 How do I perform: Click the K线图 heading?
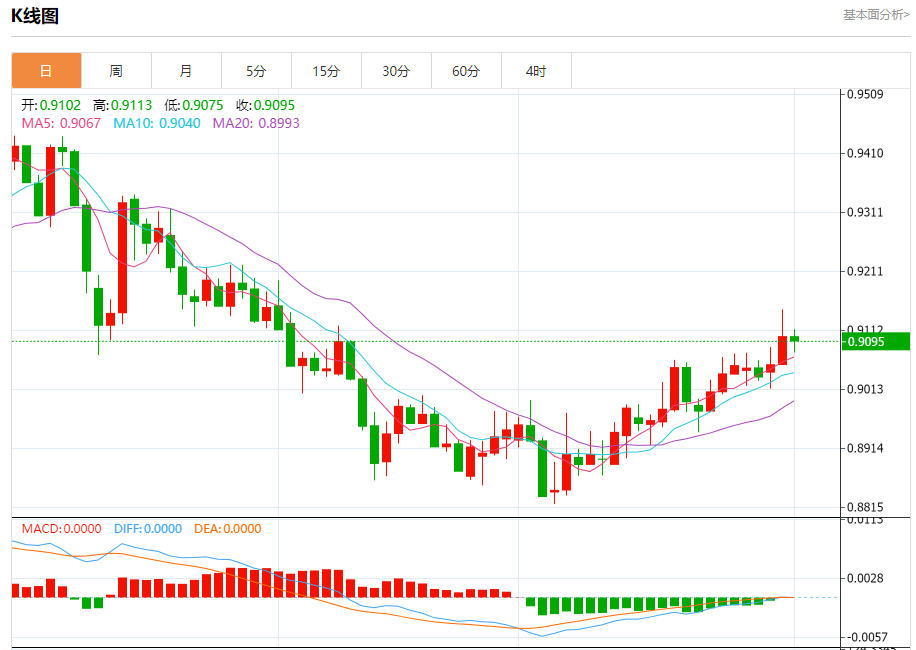point(35,16)
